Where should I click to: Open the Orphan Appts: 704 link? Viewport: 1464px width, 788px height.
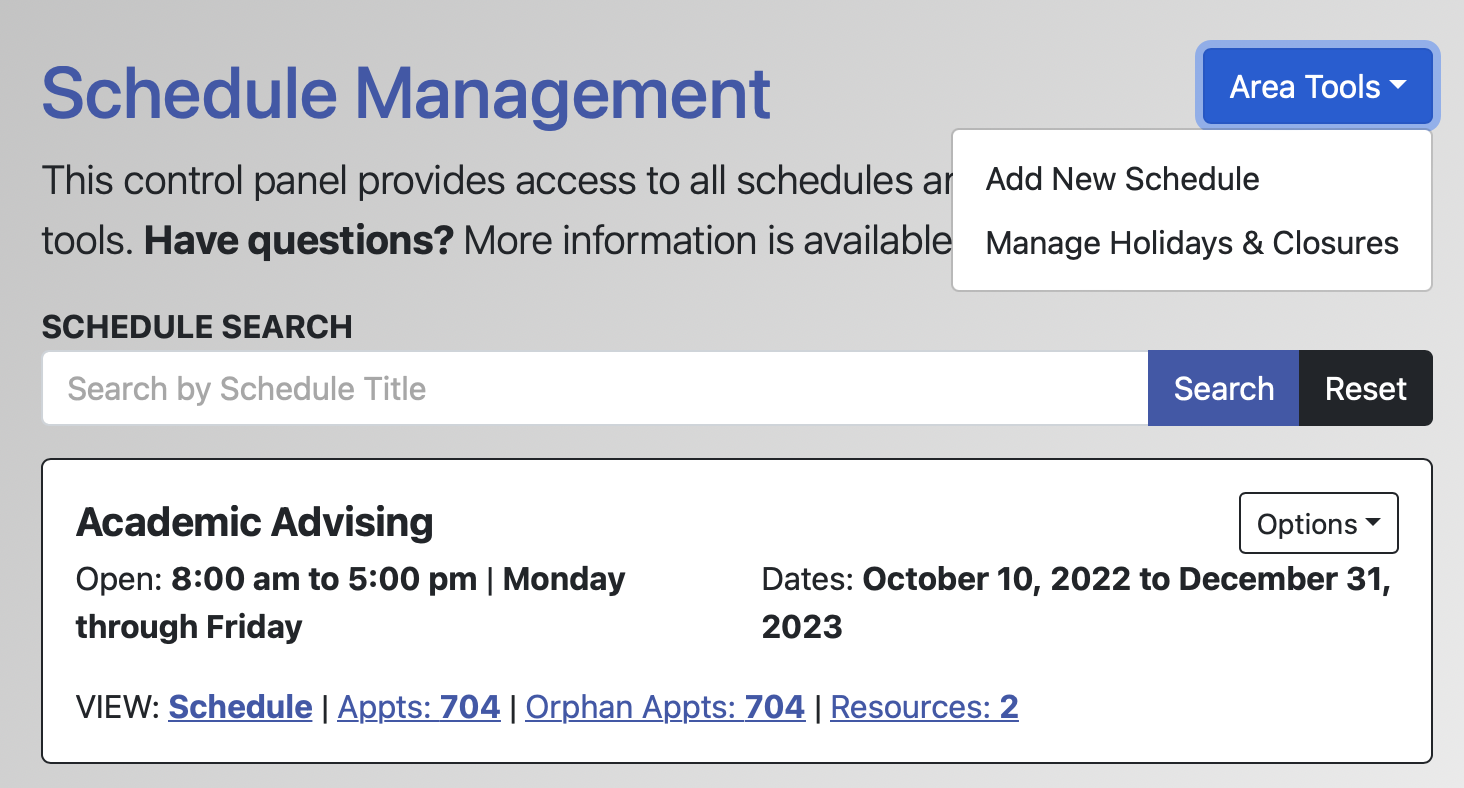[665, 707]
